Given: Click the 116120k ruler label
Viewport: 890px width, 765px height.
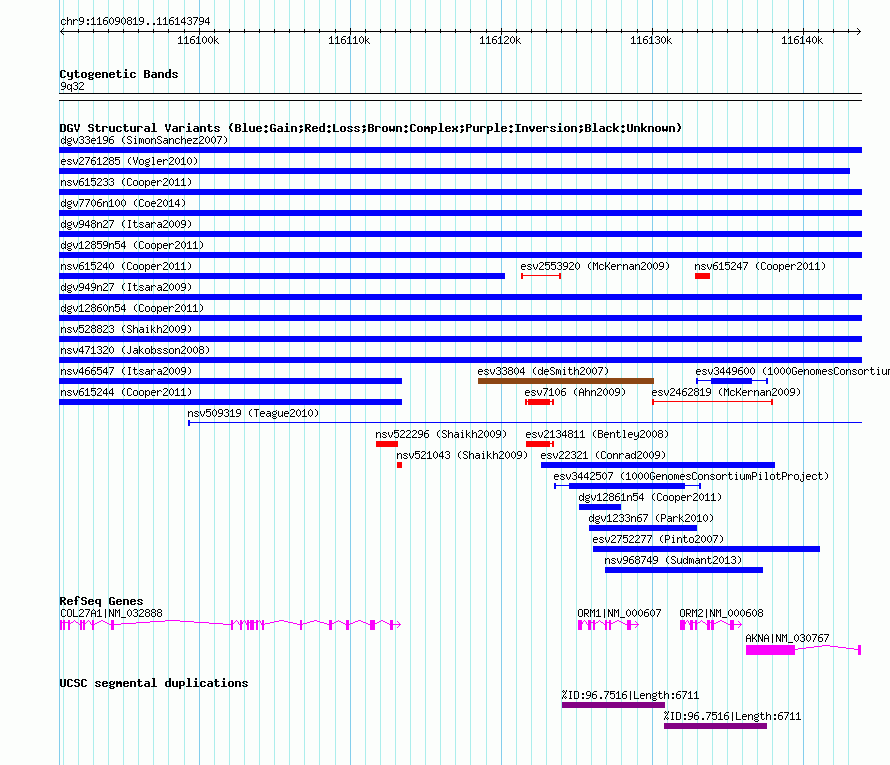Looking at the screenshot, I should pyautogui.click(x=500, y=40).
